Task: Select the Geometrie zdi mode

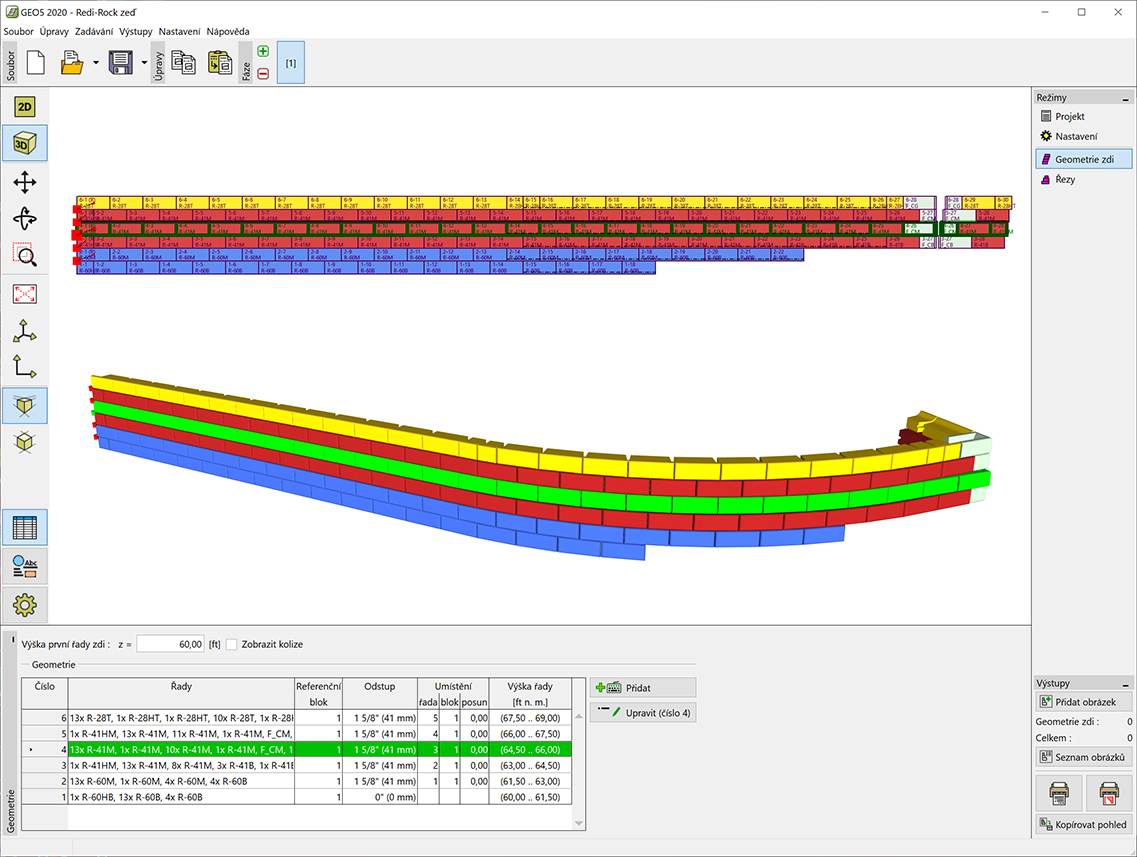Action: [x=1083, y=159]
